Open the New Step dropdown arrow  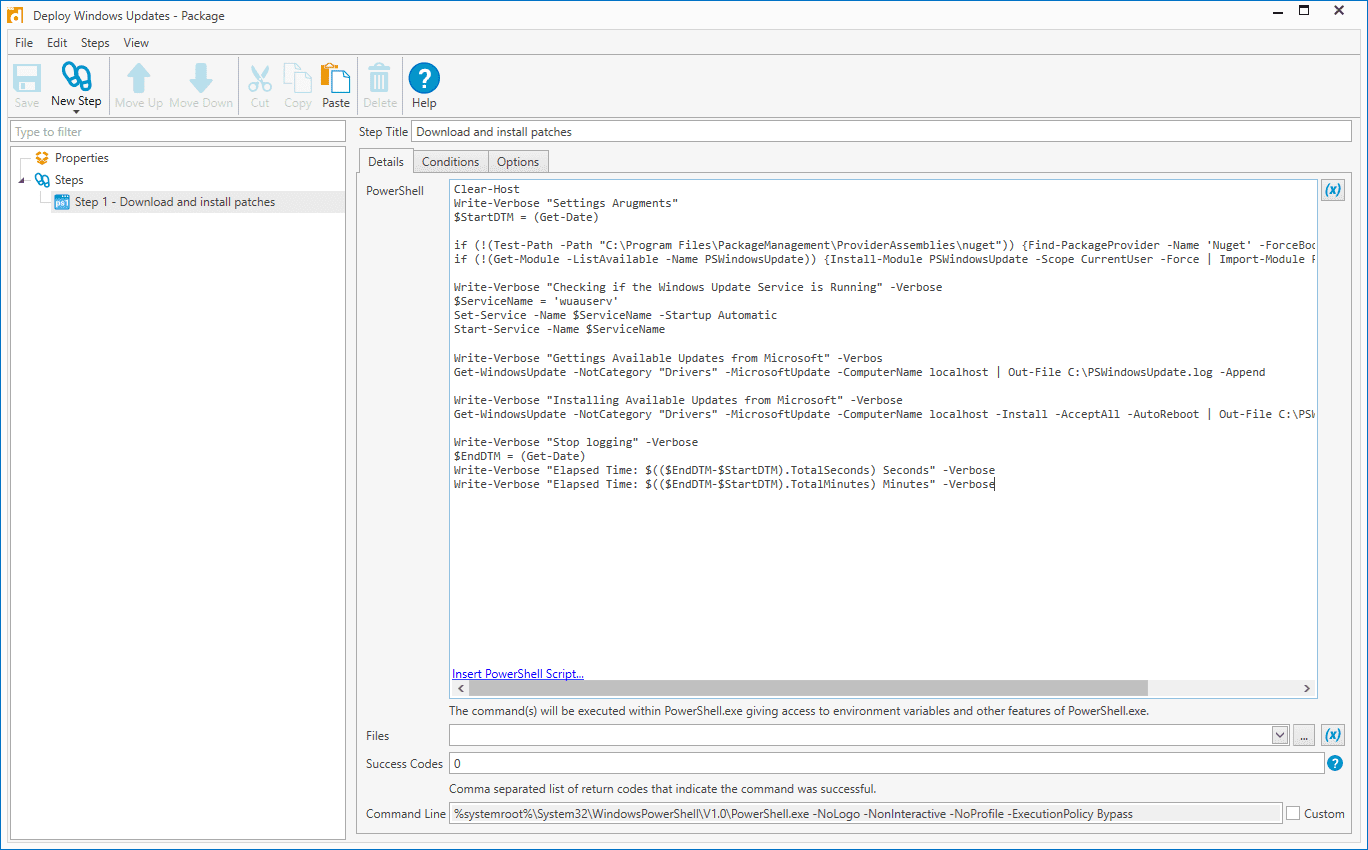pos(76,112)
